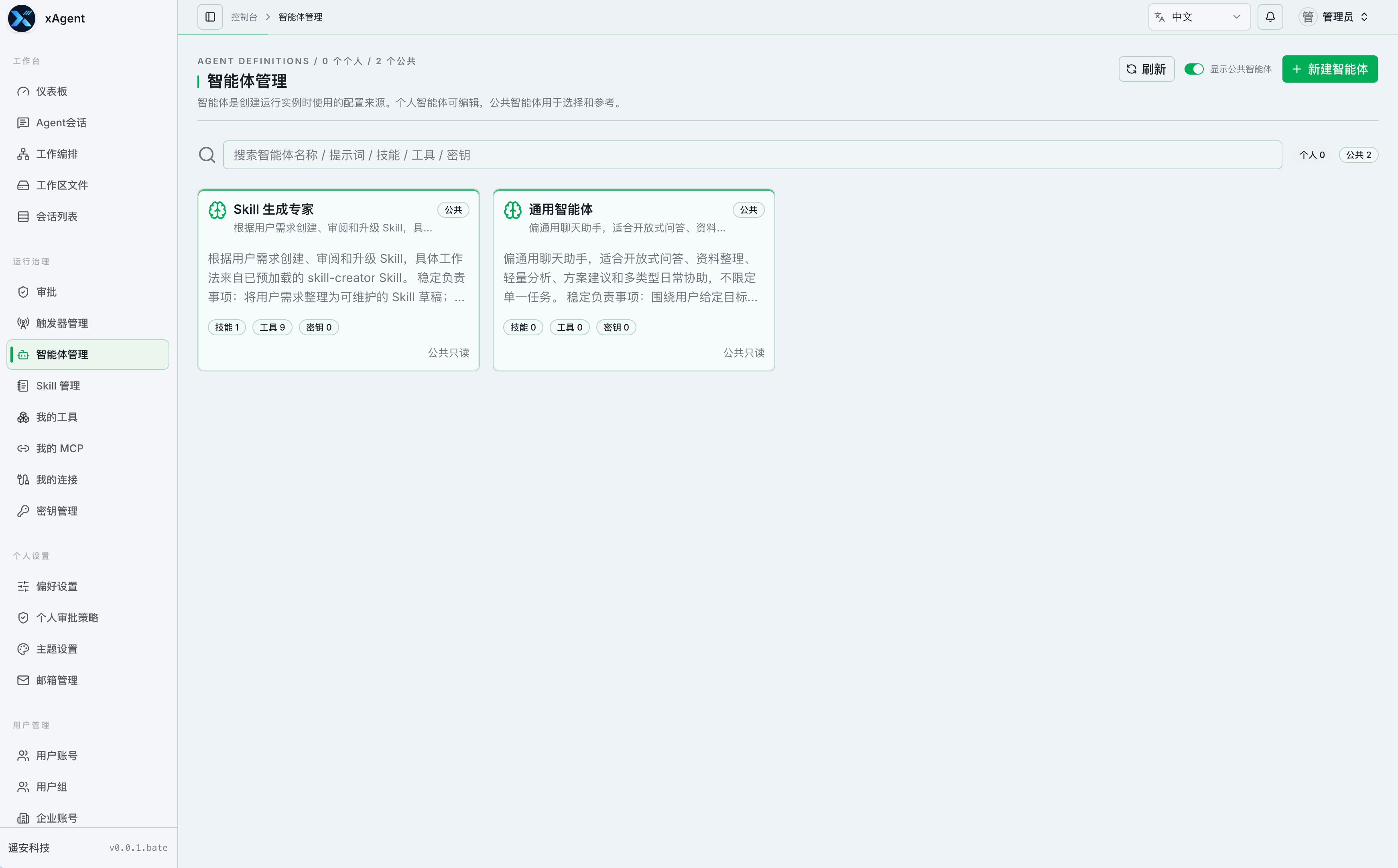Click the 审批 shield icon

coord(23,292)
